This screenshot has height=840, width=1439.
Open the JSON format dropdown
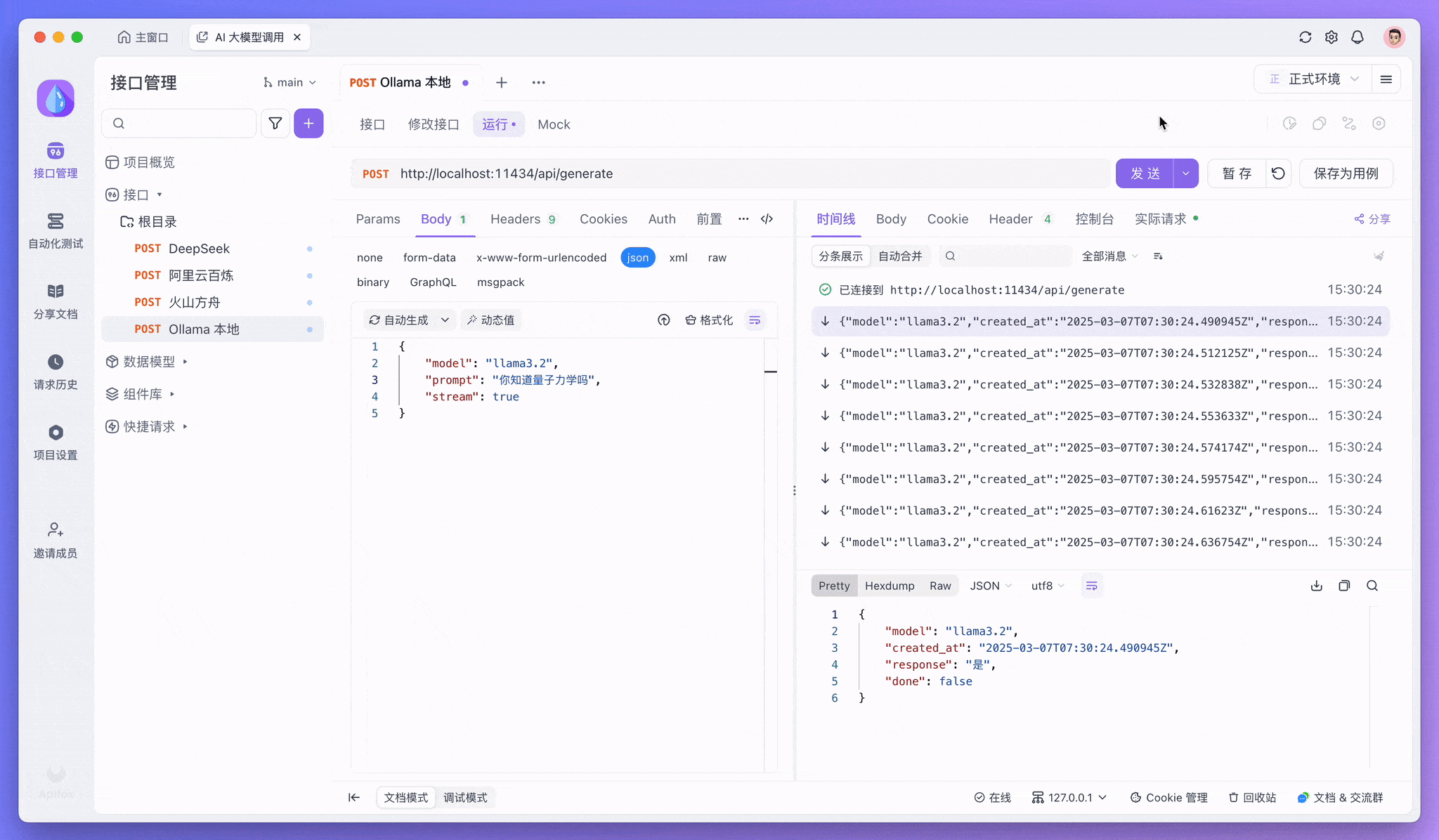point(991,586)
